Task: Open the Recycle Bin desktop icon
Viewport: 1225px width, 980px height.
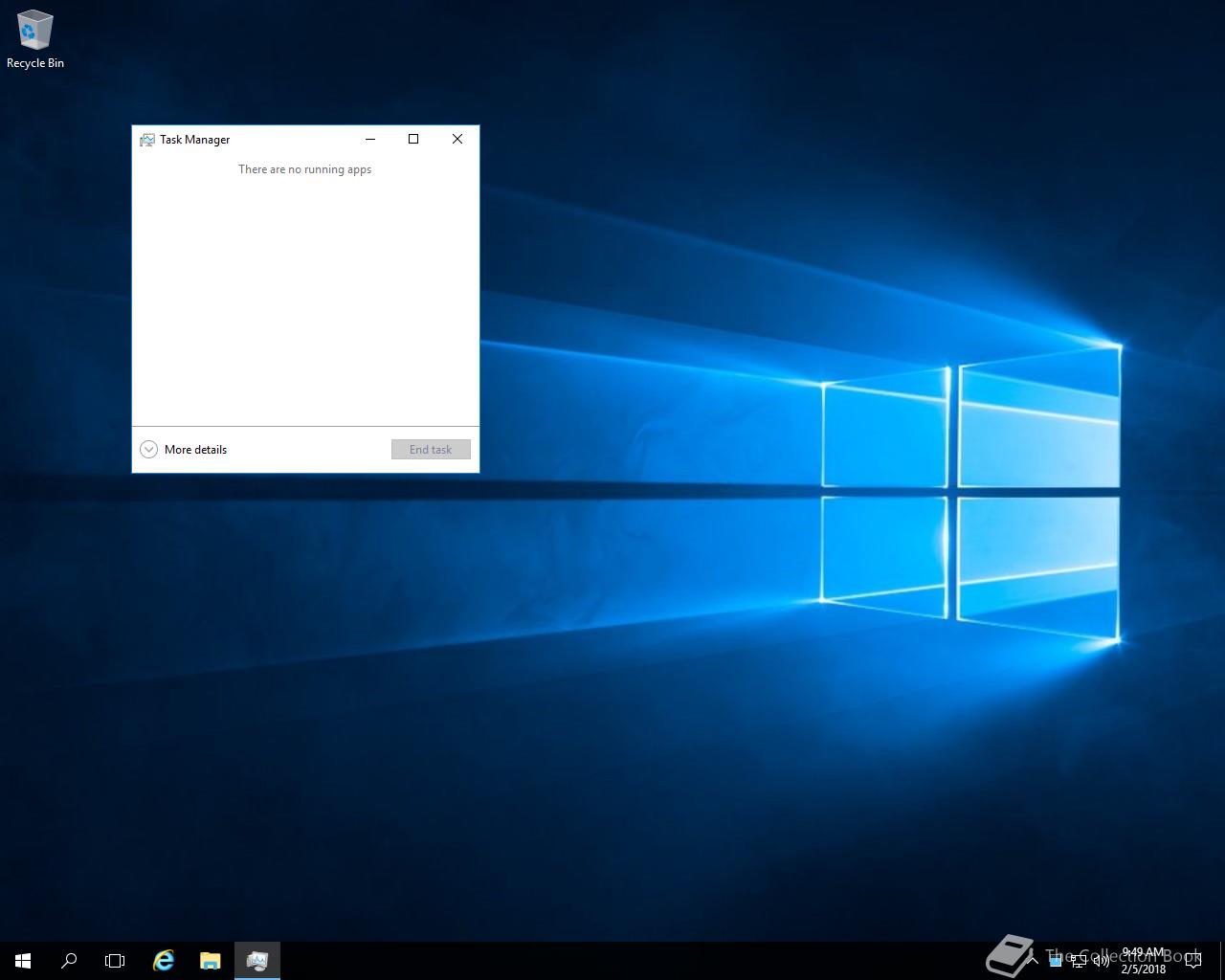Action: pyautogui.click(x=35, y=39)
